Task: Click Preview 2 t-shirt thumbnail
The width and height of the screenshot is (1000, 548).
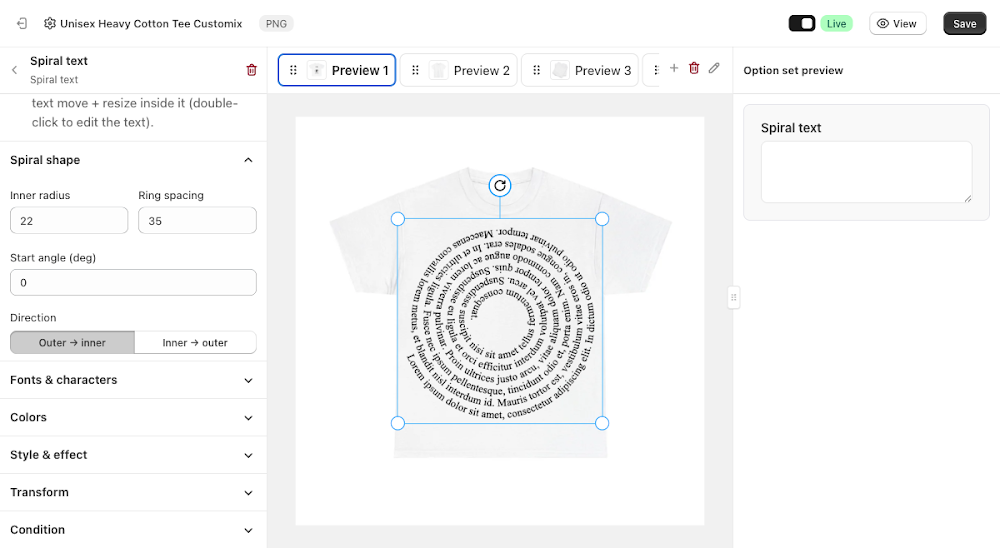Action: point(438,70)
